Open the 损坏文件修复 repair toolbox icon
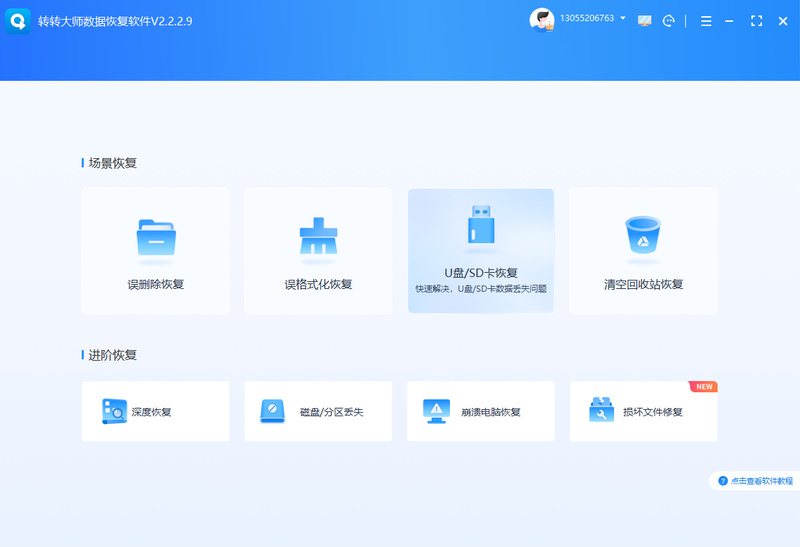Screen dimensions: 800x547 tap(602, 410)
